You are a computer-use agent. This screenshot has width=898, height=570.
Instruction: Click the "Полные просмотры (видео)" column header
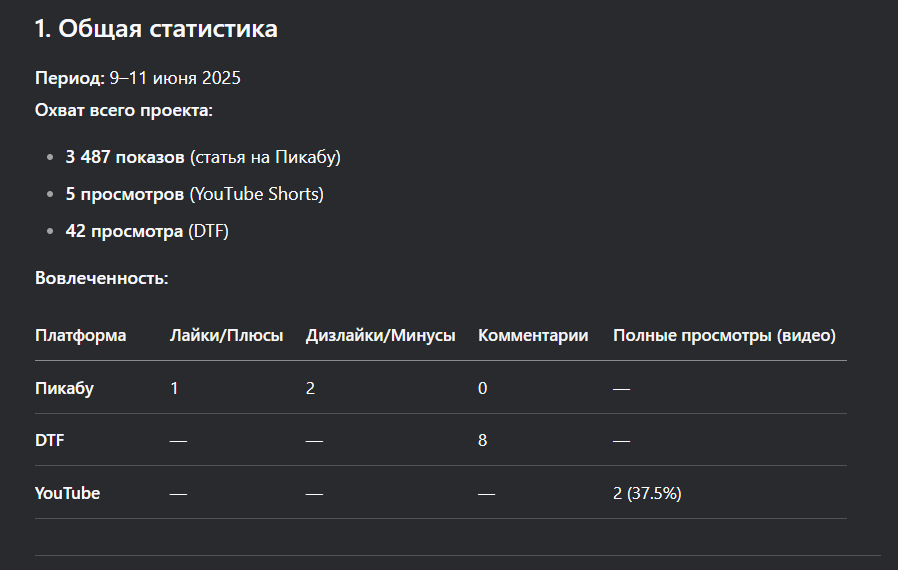724,335
